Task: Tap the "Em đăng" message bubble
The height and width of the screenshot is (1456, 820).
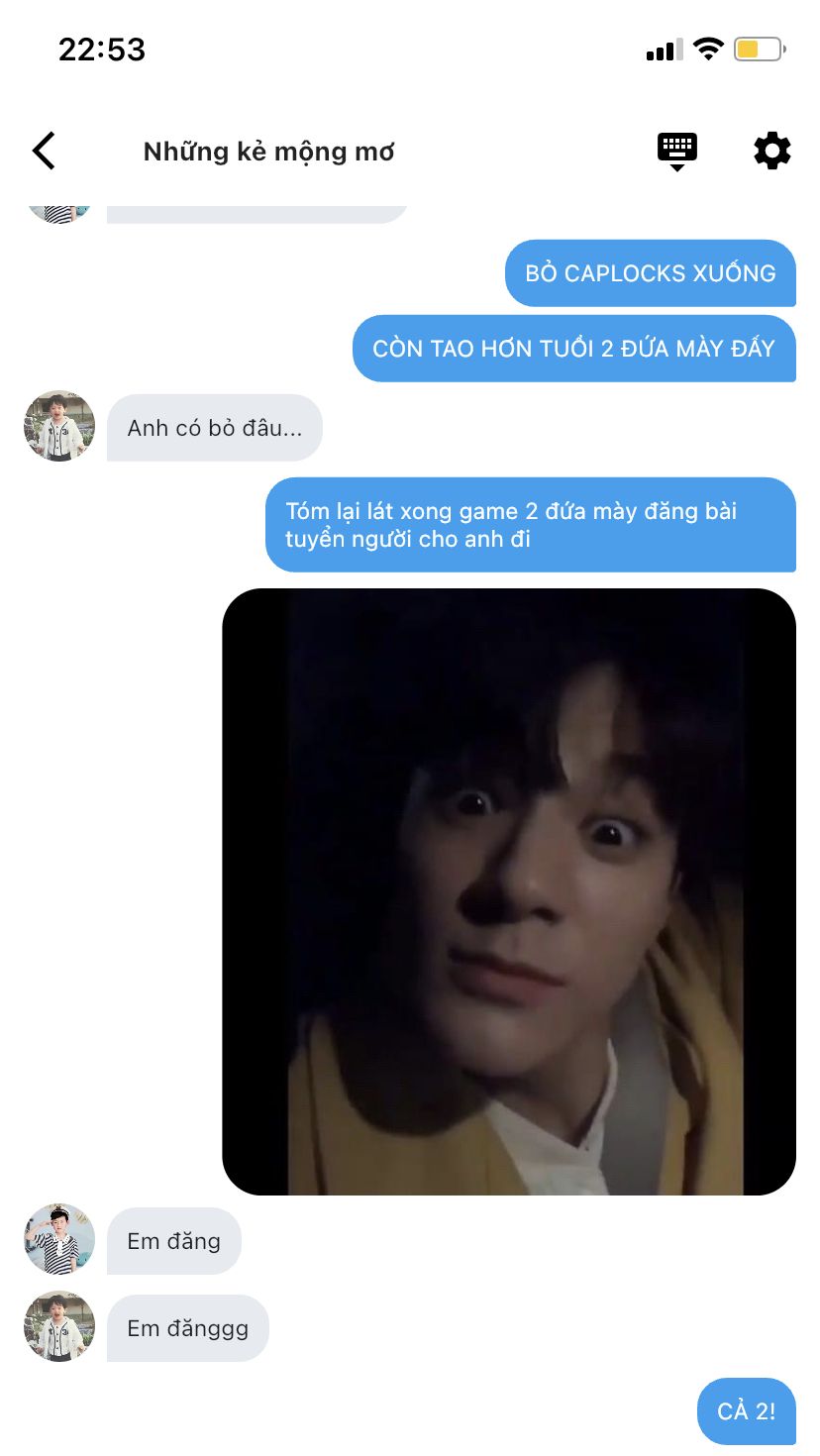Action: coord(174,1241)
